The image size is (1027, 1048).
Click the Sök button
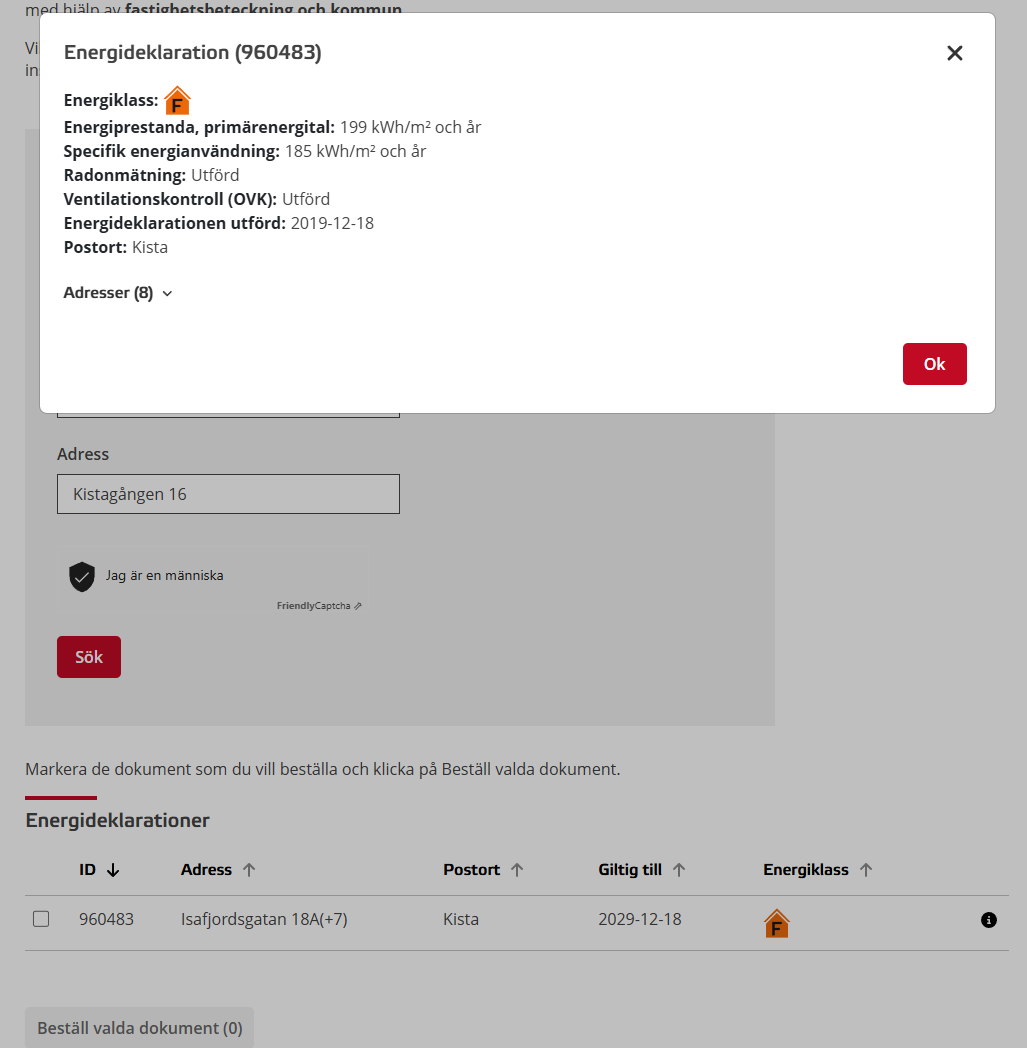89,657
